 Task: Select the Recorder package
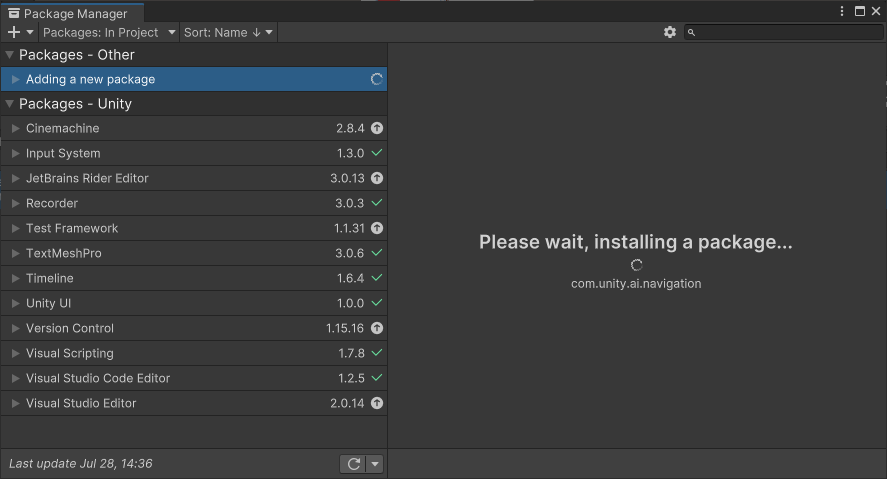[x=194, y=203]
